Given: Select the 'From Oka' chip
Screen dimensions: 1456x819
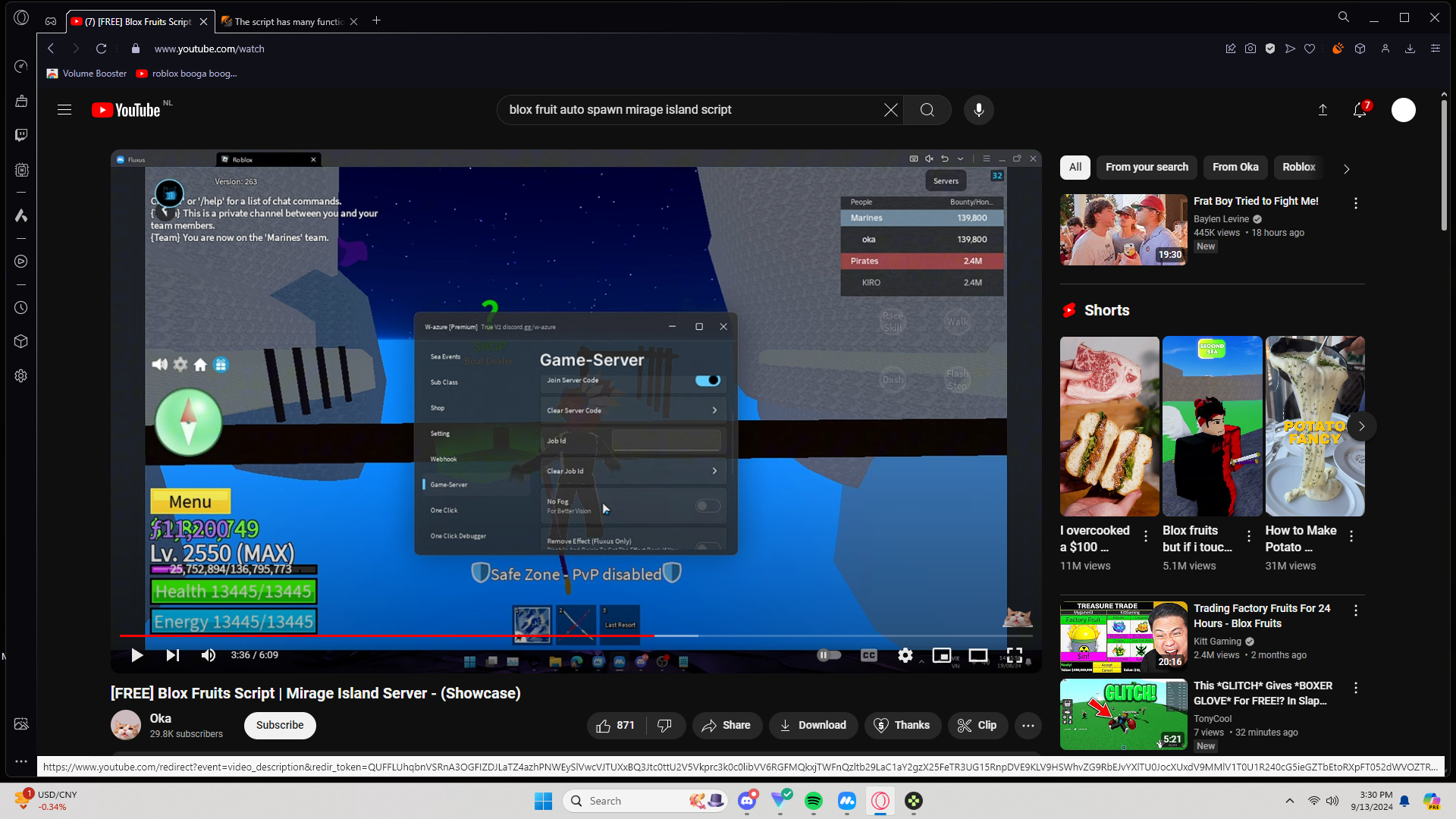Looking at the screenshot, I should [x=1235, y=168].
